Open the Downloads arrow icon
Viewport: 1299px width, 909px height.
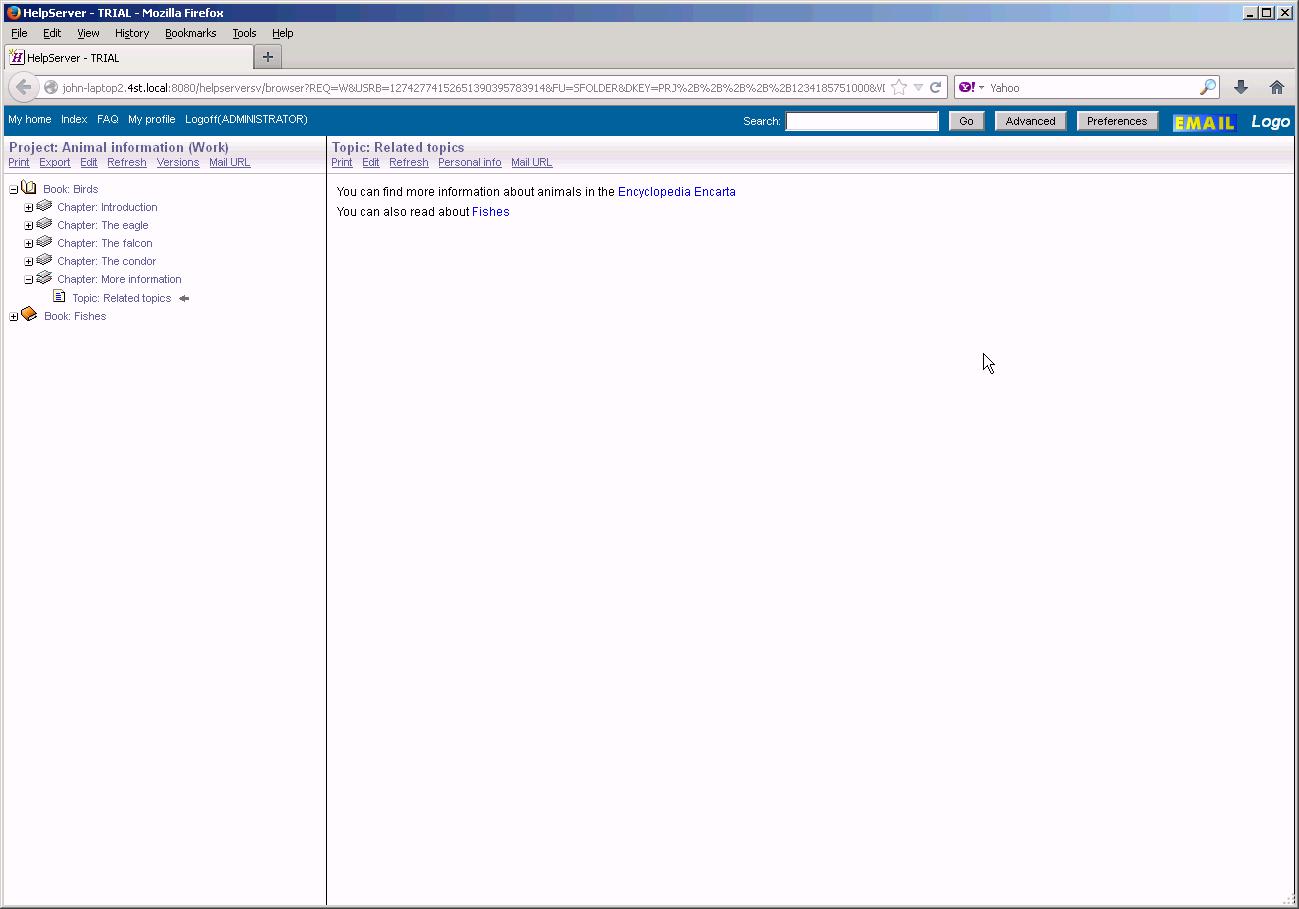tap(1241, 87)
